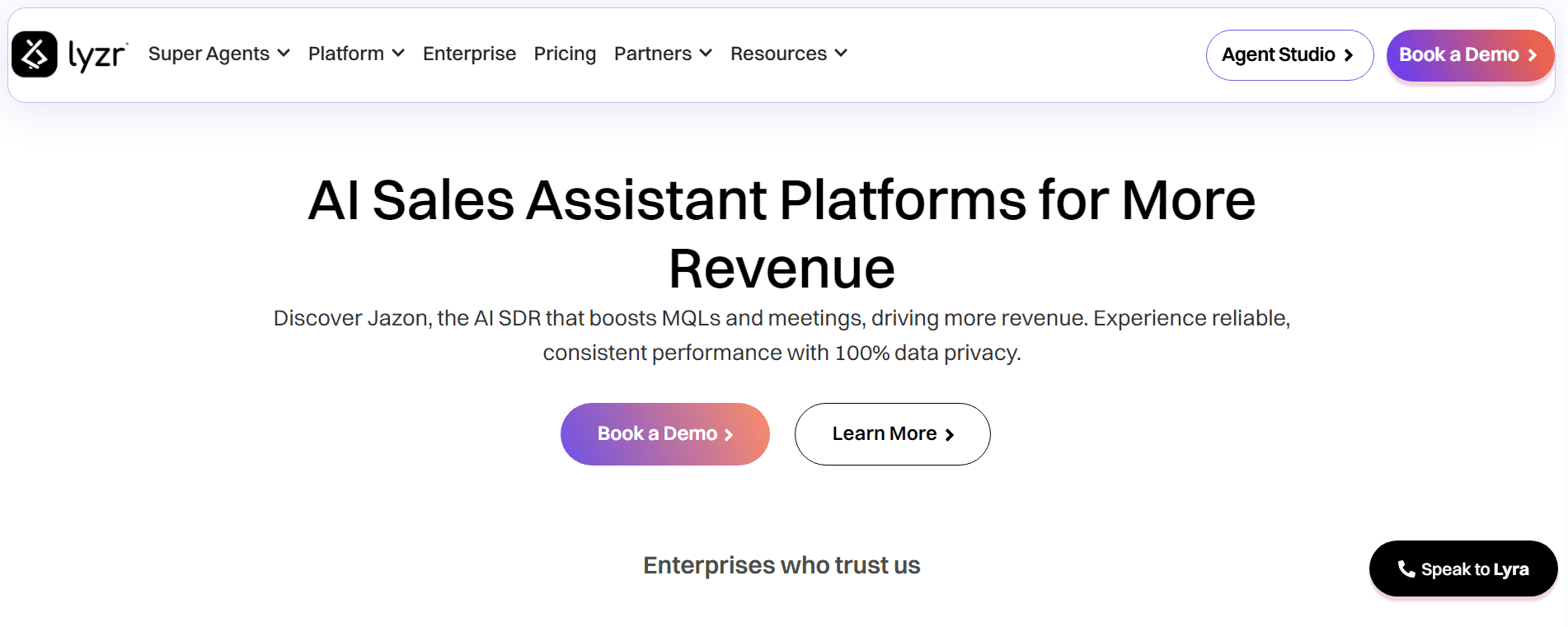Screen dimensions: 1568x627
Task: Click the Lyzr logo icon
Action: click(x=35, y=54)
